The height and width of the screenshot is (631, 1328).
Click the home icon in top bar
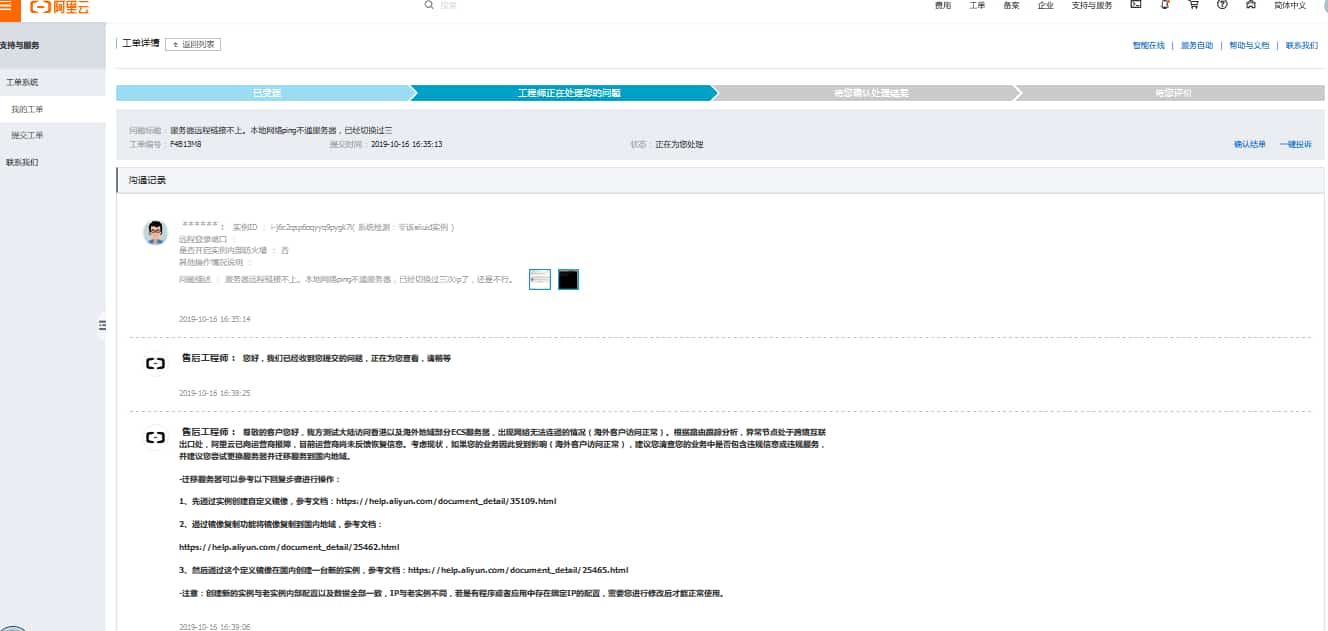click(1251, 5)
